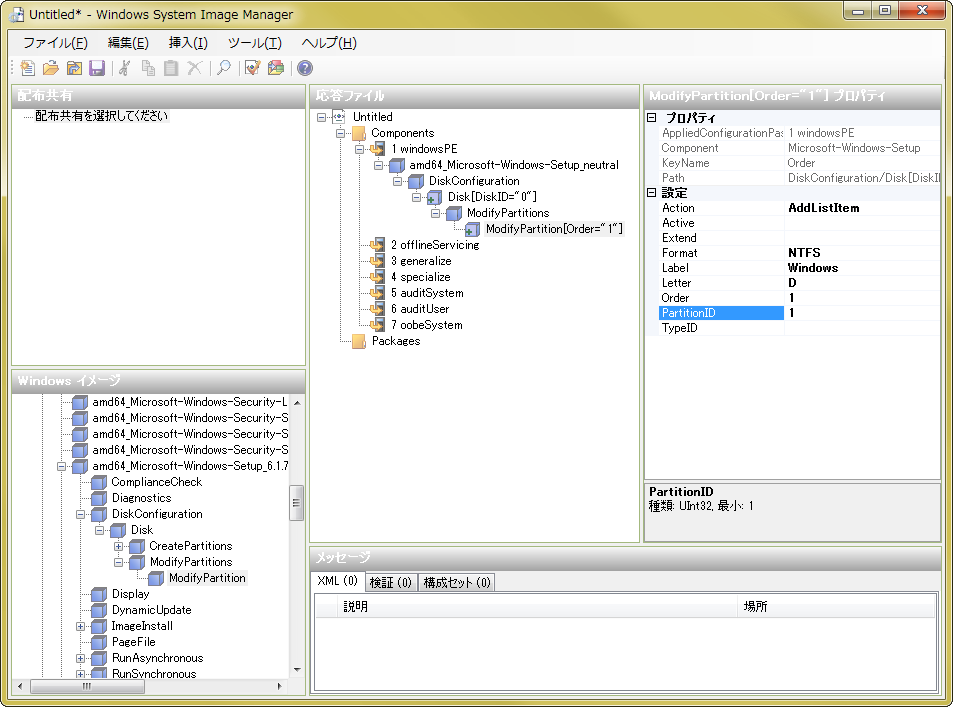Select the Display component node
This screenshot has height=707, width=953.
click(130, 594)
